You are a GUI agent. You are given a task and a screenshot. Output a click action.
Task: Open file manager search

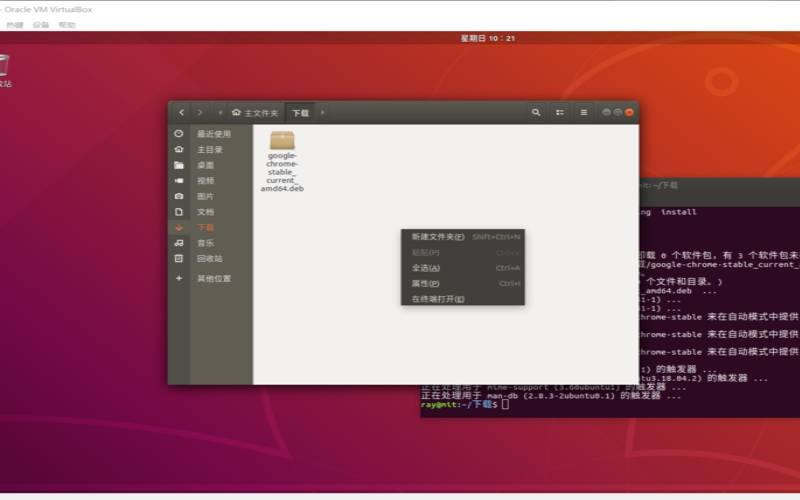pyautogui.click(x=536, y=112)
